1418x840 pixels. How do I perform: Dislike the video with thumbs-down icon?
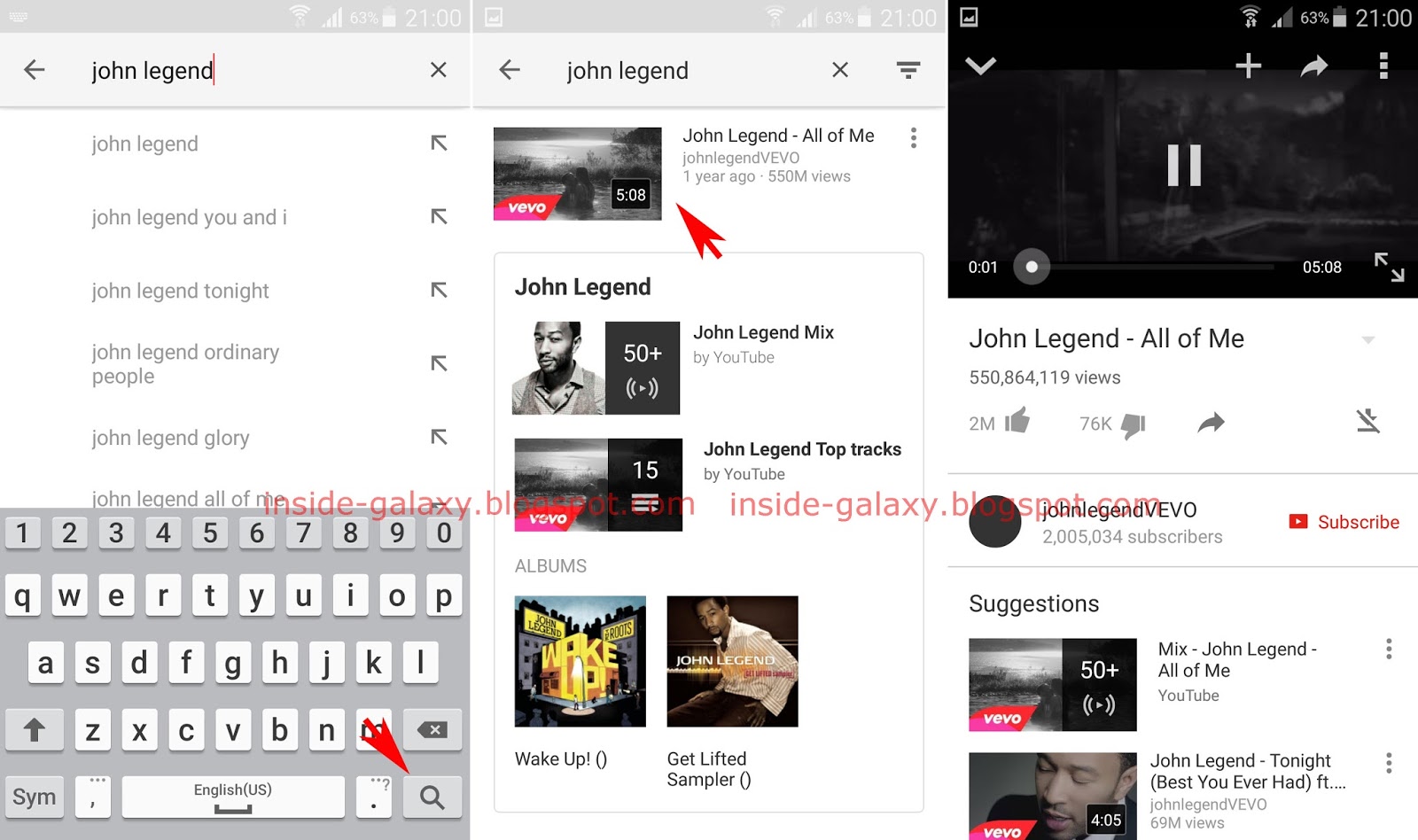coord(1134,425)
